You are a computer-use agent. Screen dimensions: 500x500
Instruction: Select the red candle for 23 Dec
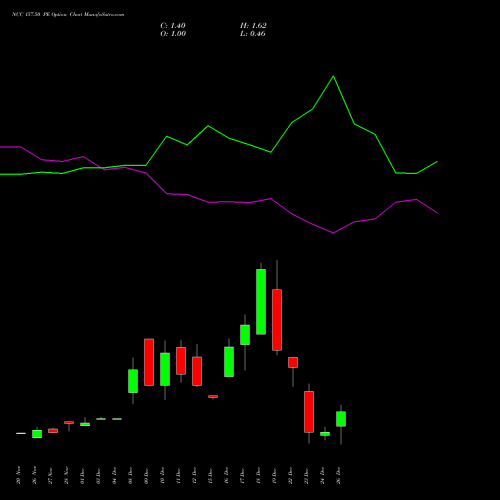[x=309, y=412]
